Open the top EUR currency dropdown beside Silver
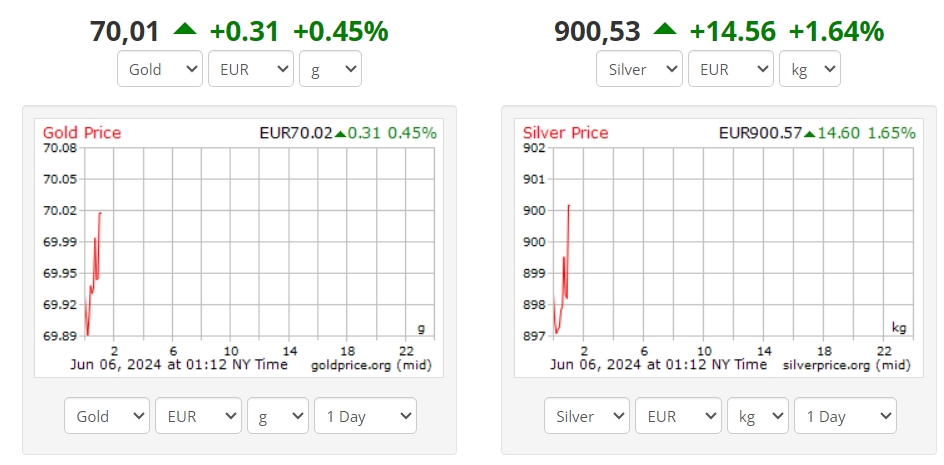 pyautogui.click(x=731, y=69)
